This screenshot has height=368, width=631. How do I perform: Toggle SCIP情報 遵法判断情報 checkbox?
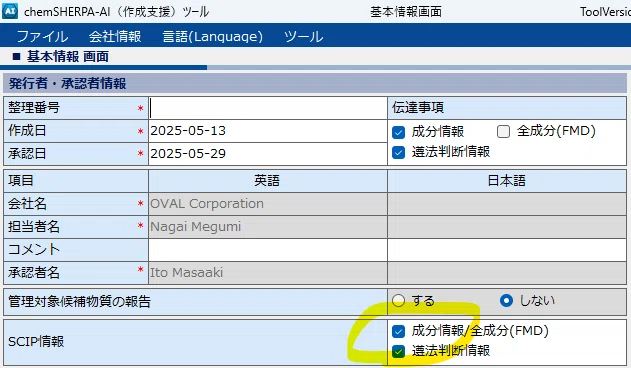[398, 352]
